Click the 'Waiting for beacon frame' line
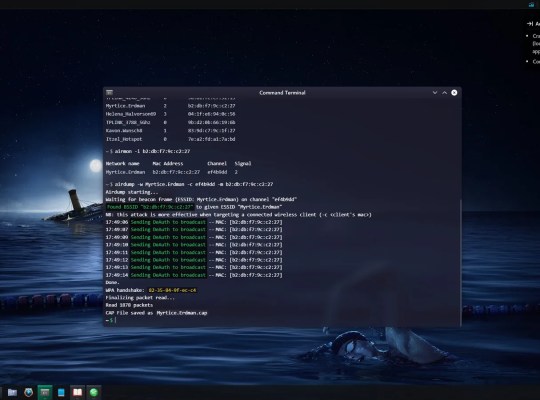 point(201,199)
